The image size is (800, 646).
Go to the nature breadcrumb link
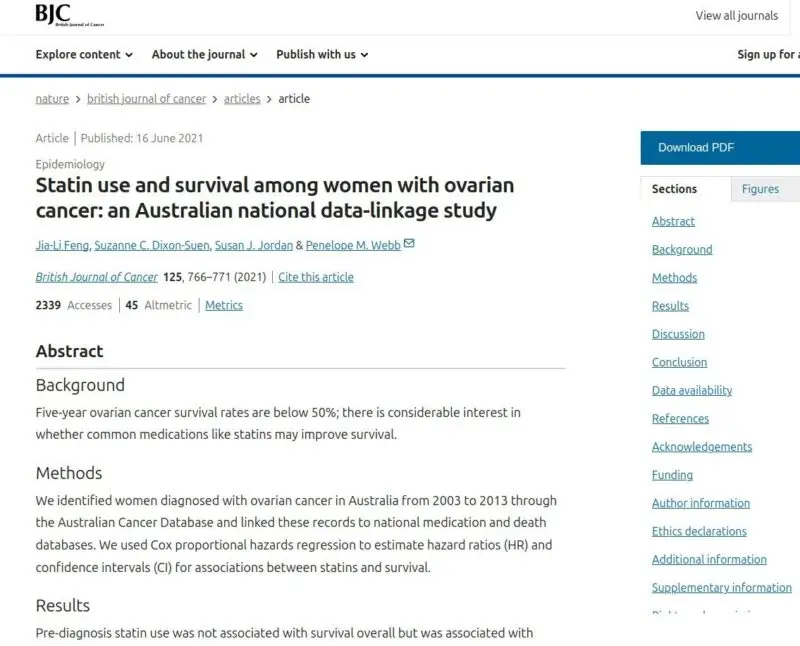[52, 98]
